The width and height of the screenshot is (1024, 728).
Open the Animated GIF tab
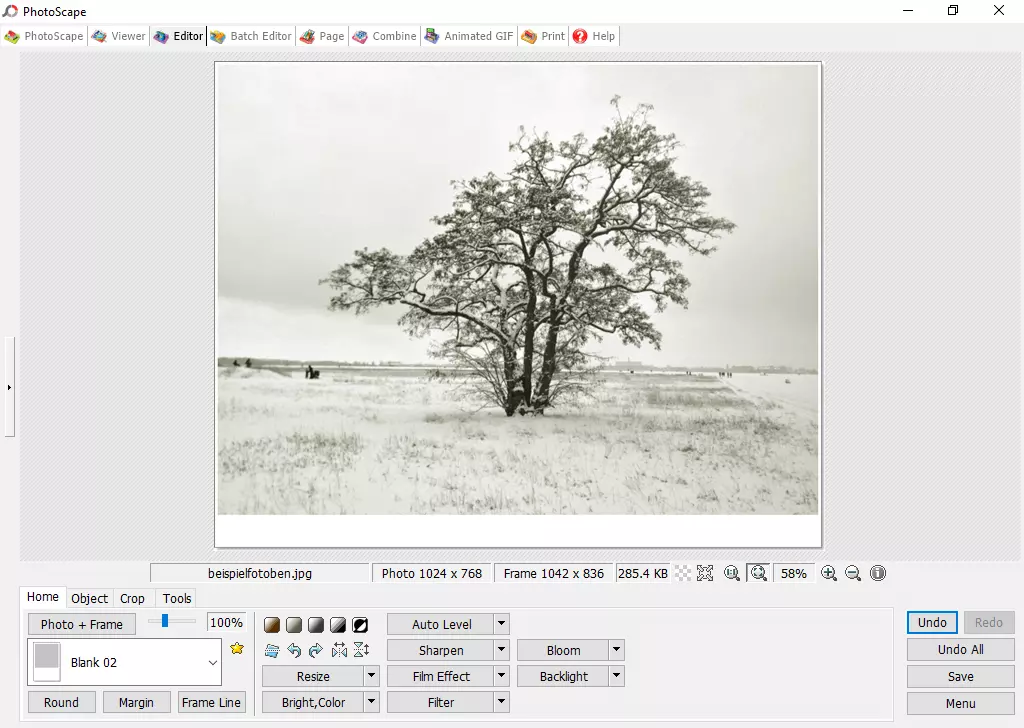tap(469, 36)
